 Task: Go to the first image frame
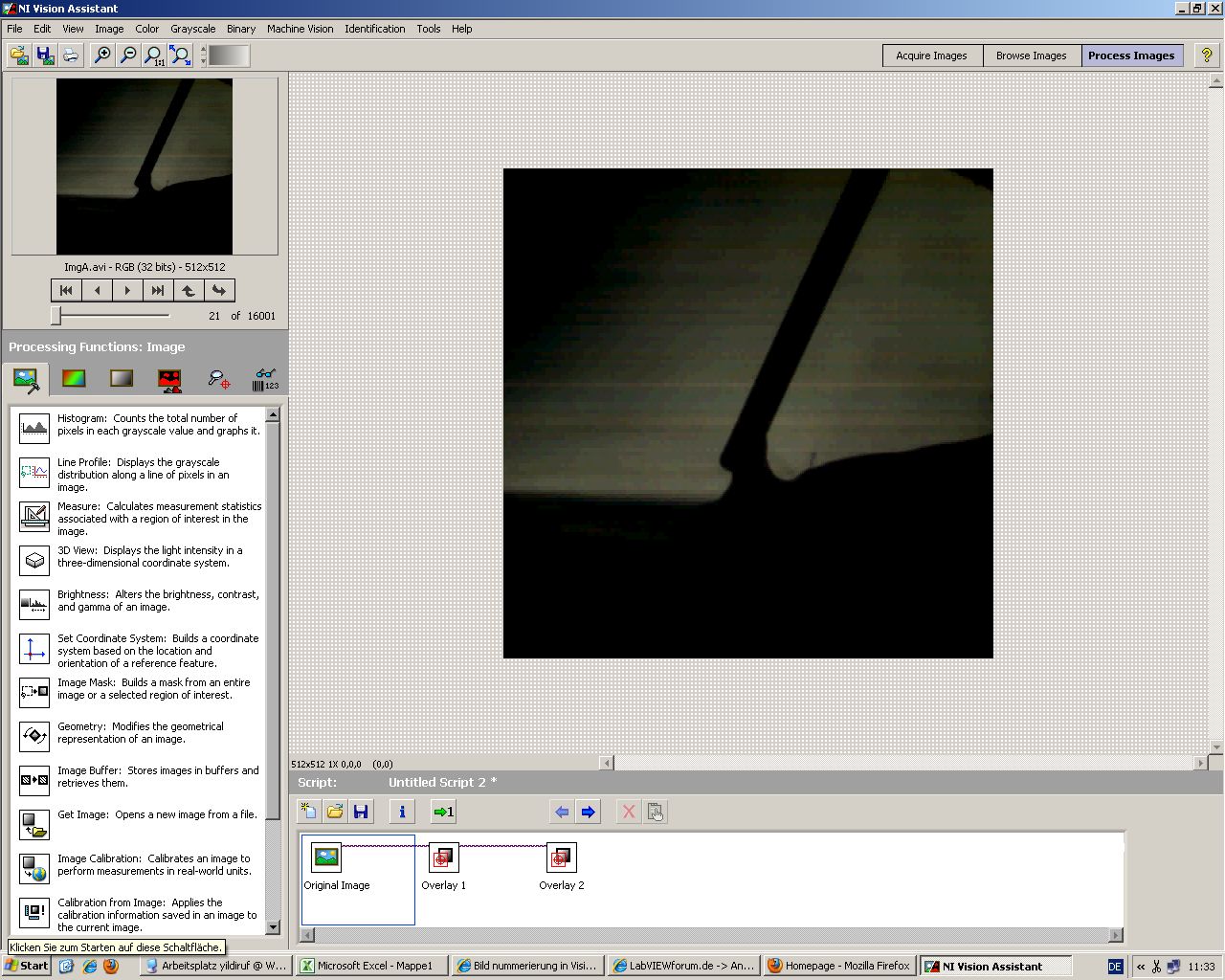click(66, 291)
